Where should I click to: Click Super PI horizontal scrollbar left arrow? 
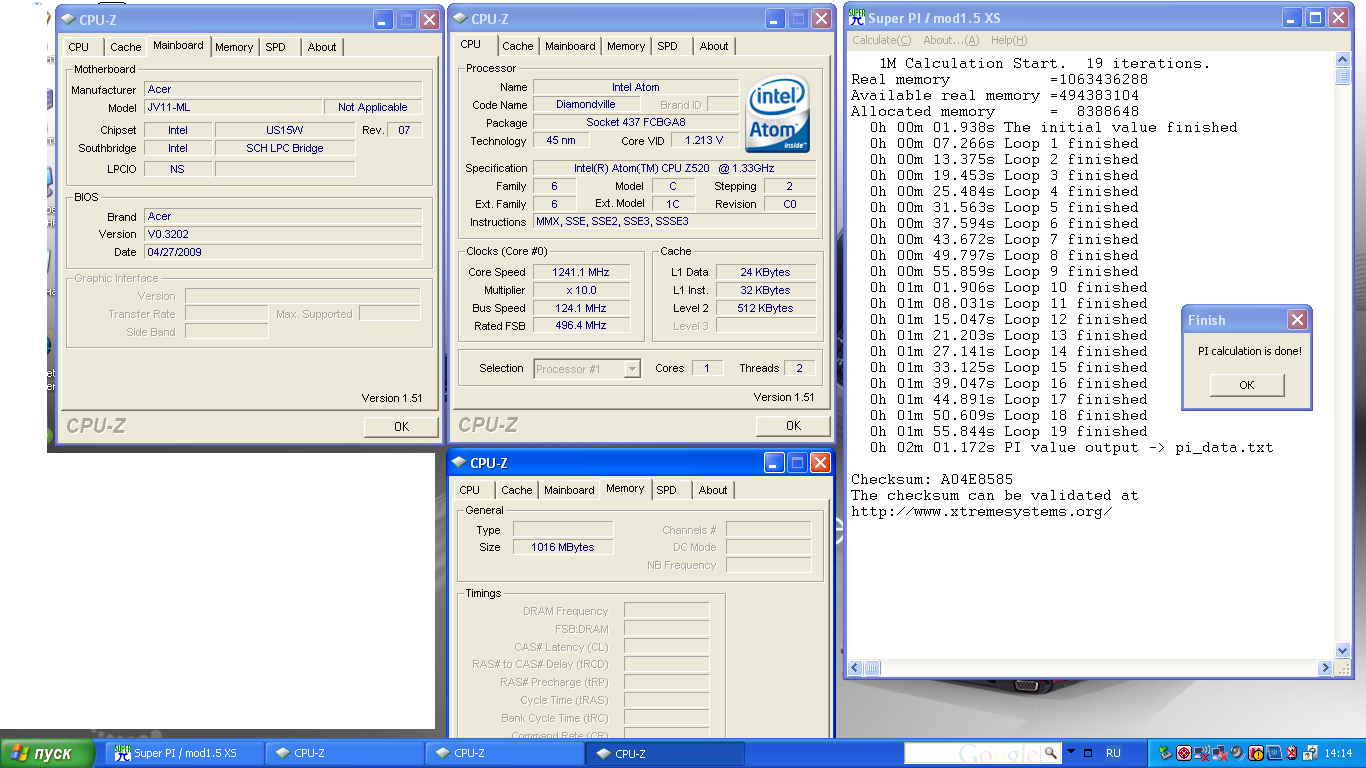coord(855,668)
